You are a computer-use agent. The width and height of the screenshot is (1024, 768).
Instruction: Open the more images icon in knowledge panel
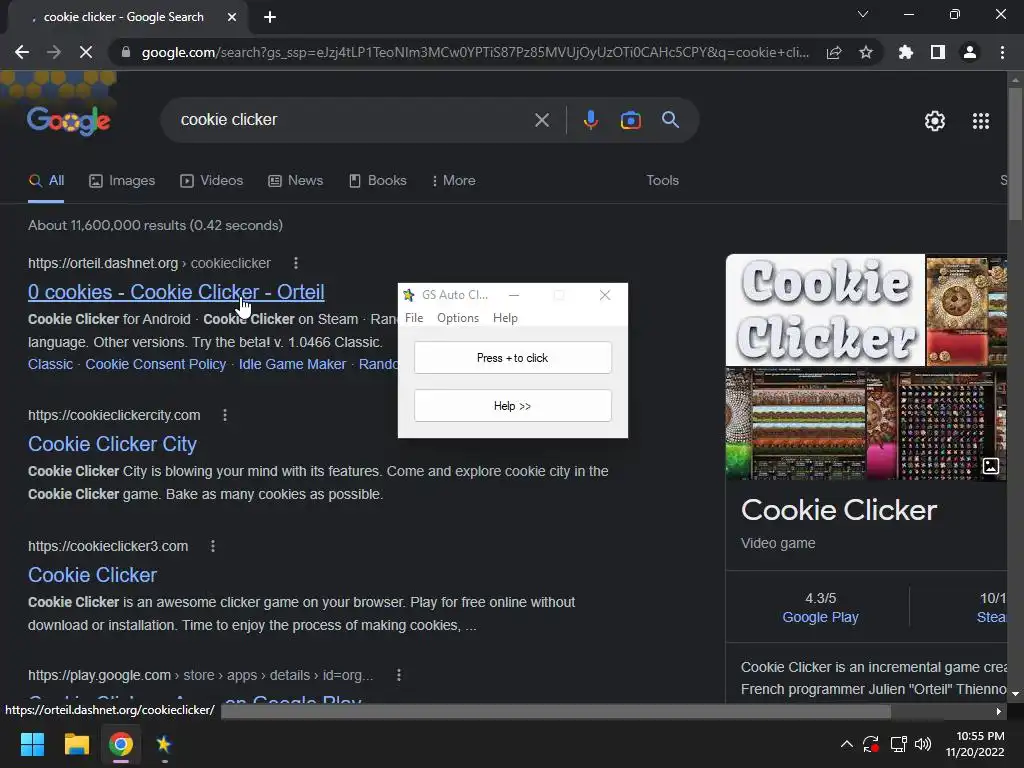[991, 466]
